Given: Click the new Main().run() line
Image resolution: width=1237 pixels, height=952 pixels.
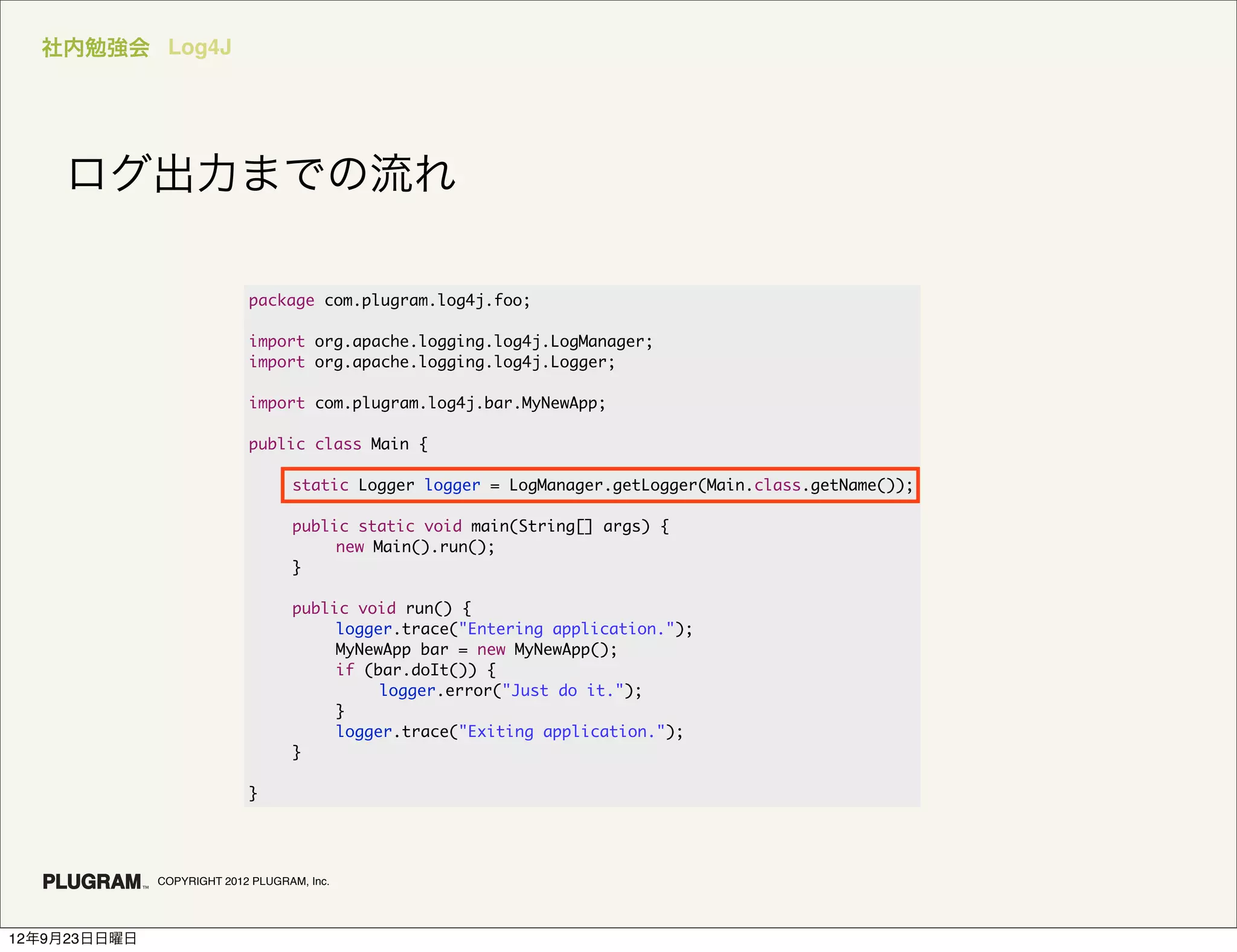Looking at the screenshot, I should click(x=415, y=547).
